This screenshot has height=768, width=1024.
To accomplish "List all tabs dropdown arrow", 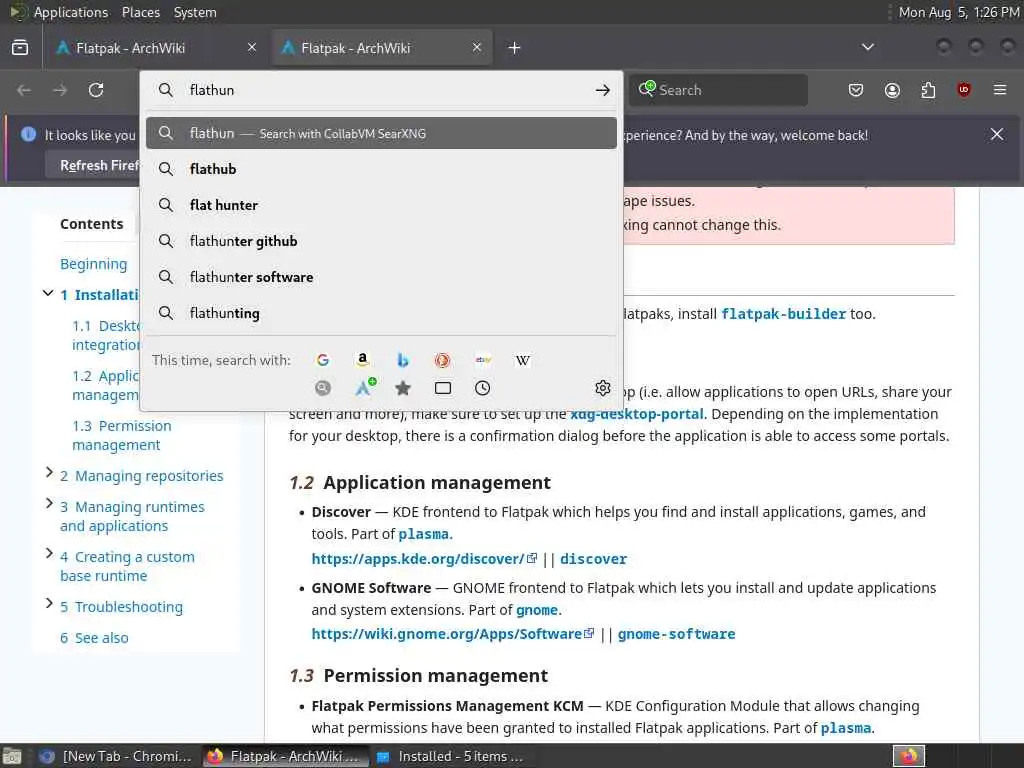I will [867, 47].
